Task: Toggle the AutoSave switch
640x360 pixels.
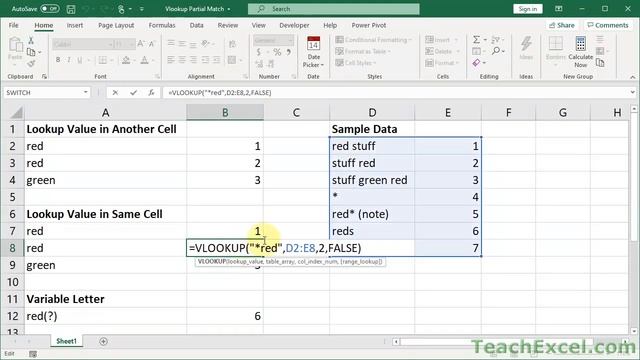Action: point(49,9)
